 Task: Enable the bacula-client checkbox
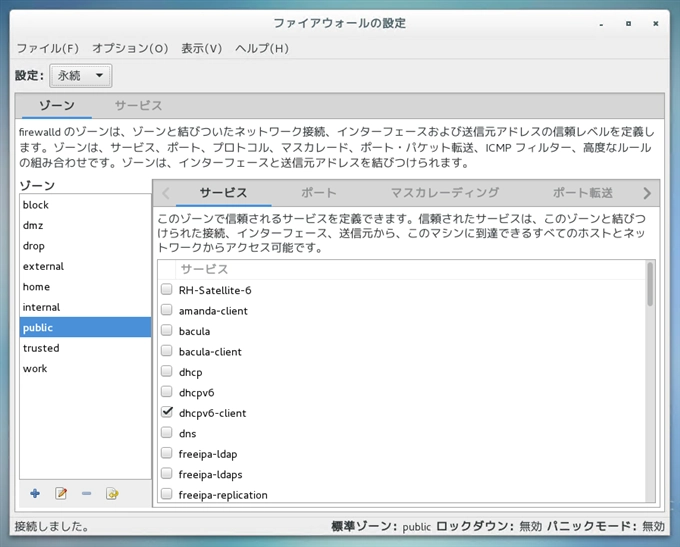(167, 350)
